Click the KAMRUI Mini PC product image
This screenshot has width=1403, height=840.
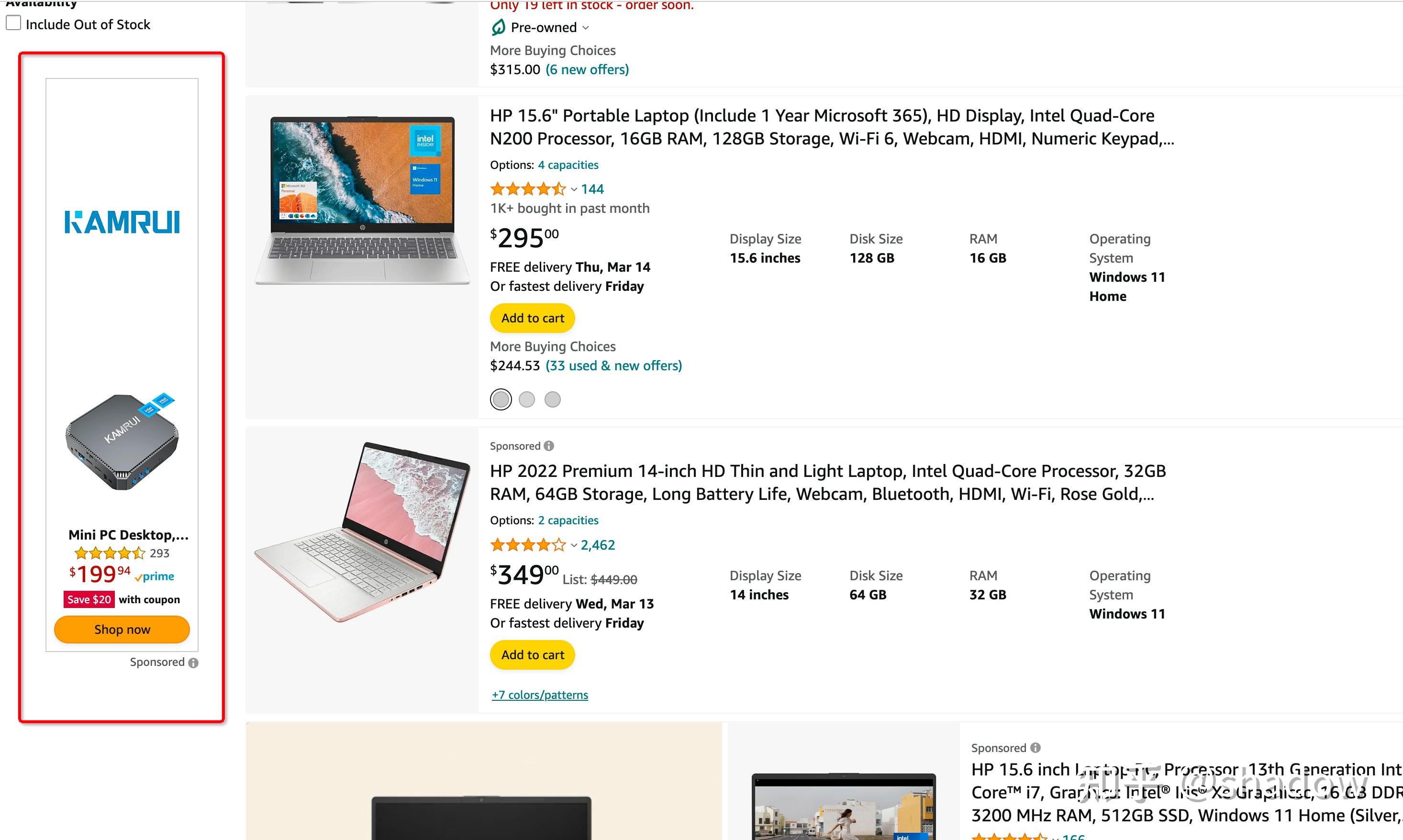[122, 441]
